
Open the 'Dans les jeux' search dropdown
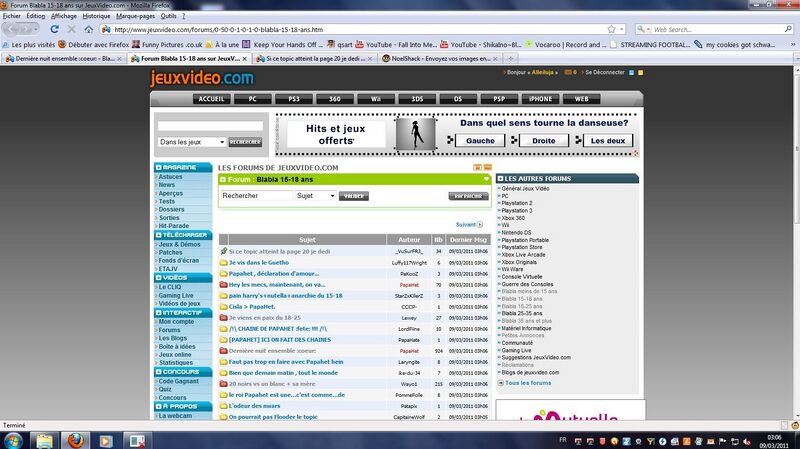[x=190, y=142]
